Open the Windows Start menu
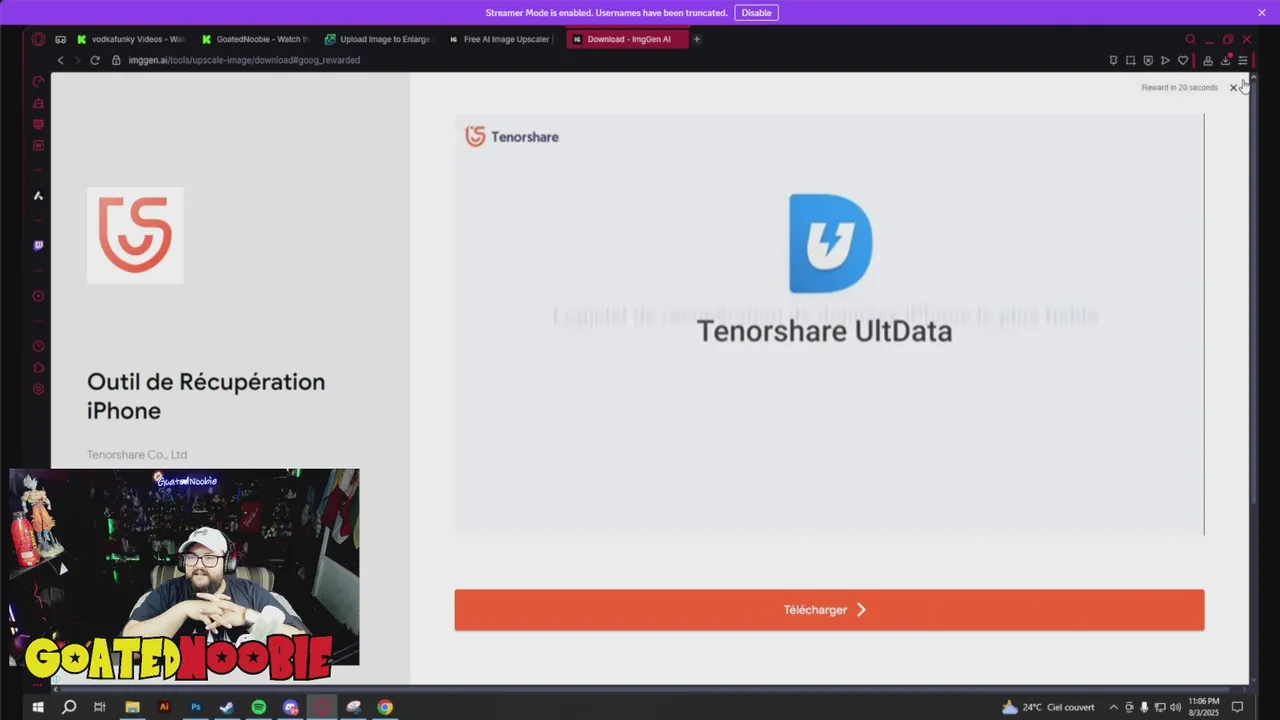 tap(38, 707)
